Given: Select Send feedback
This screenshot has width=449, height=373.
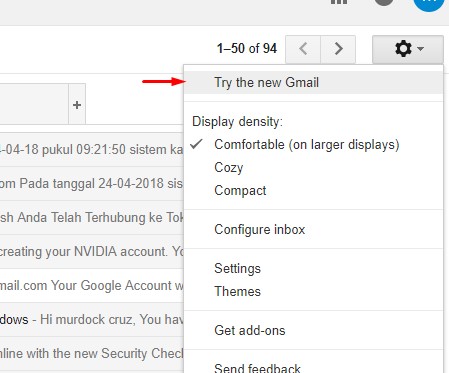Looking at the screenshot, I should click(313, 367).
